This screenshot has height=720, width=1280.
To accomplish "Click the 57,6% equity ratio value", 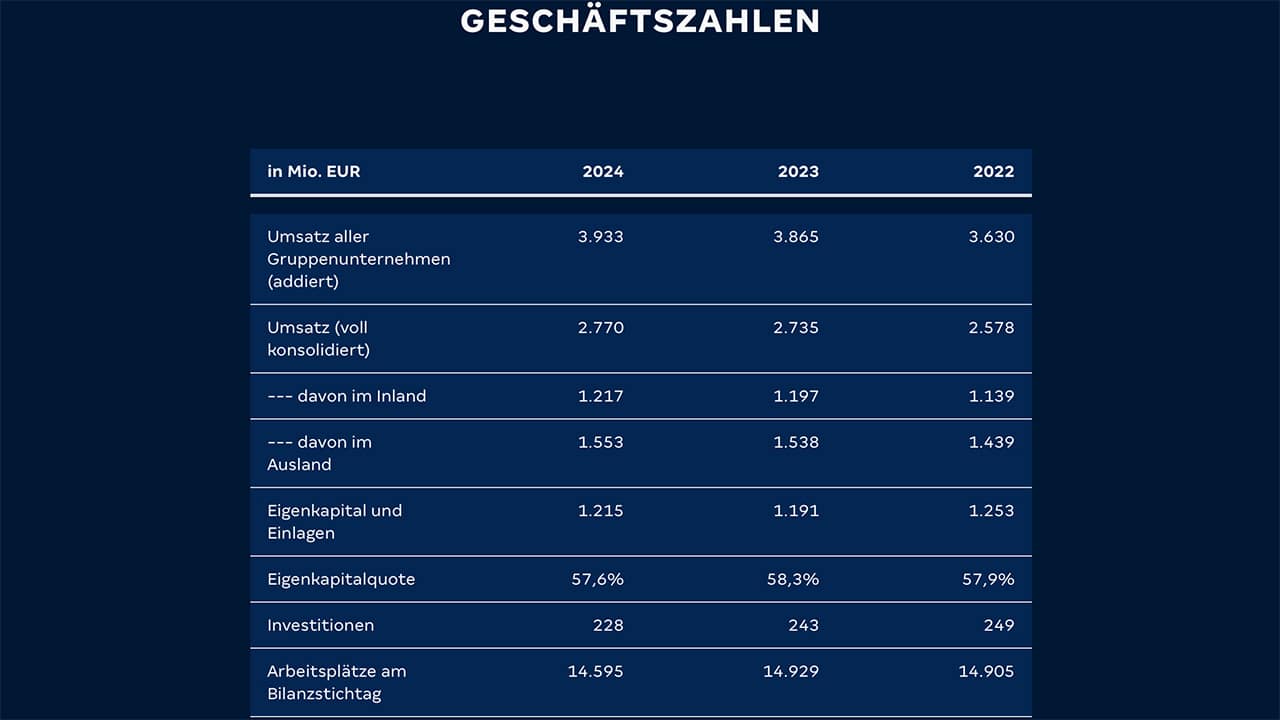I will [597, 579].
